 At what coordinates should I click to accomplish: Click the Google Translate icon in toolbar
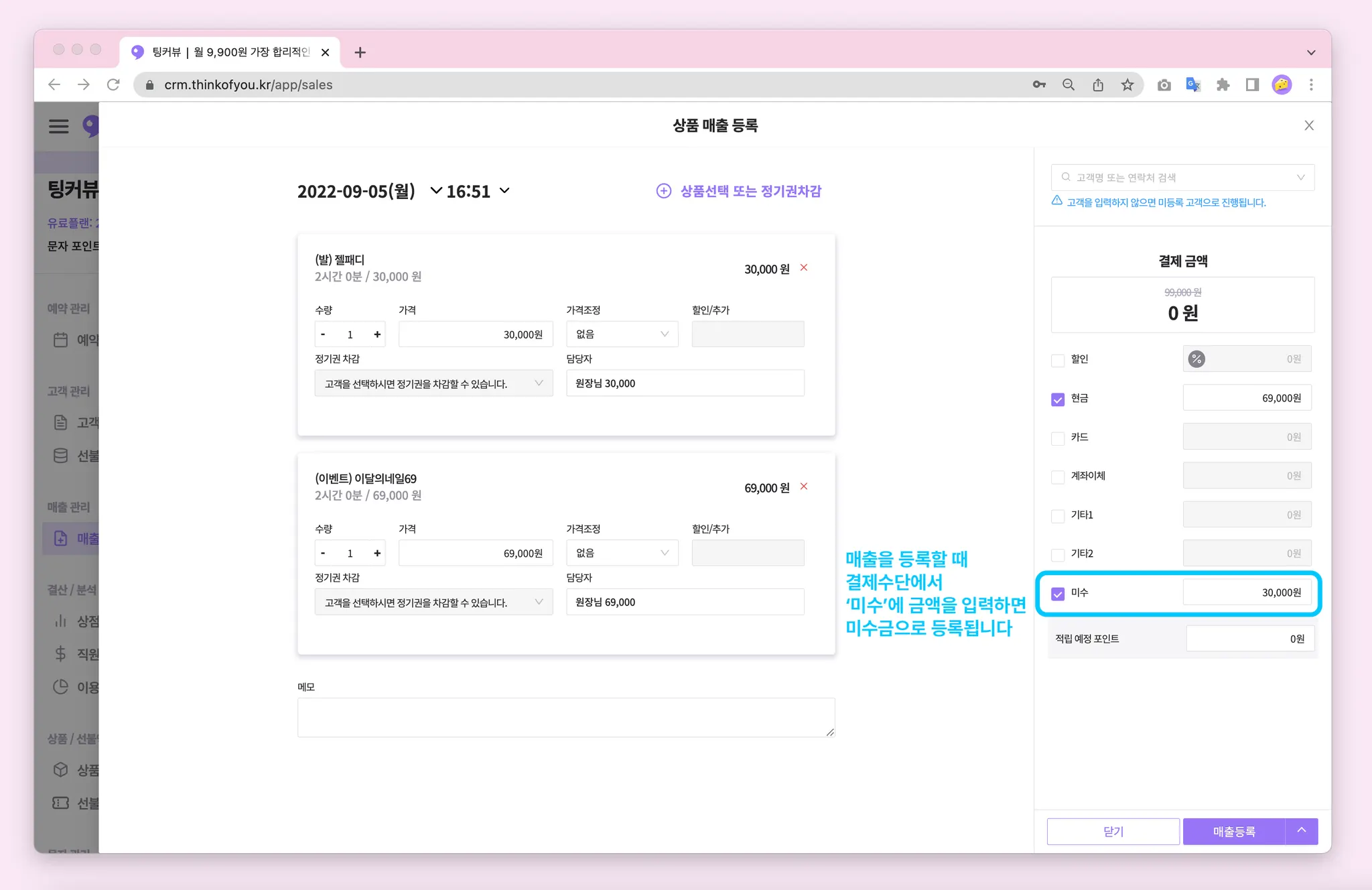click(1193, 85)
